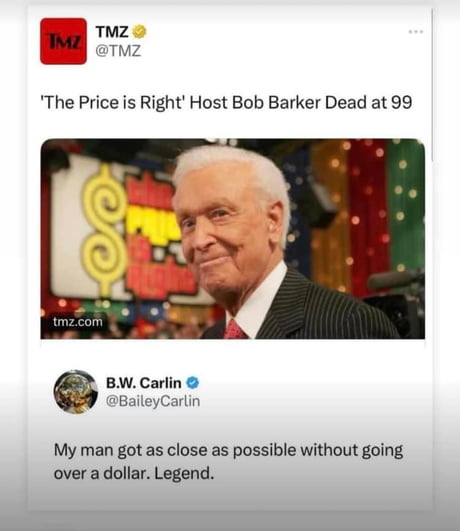Image resolution: width=460 pixels, height=531 pixels.
Task: Visit the @TMZ handle link
Action: 118,51
